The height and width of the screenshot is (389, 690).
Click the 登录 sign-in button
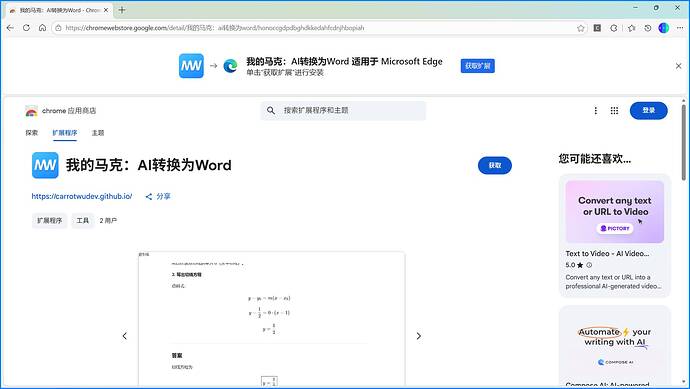point(649,110)
